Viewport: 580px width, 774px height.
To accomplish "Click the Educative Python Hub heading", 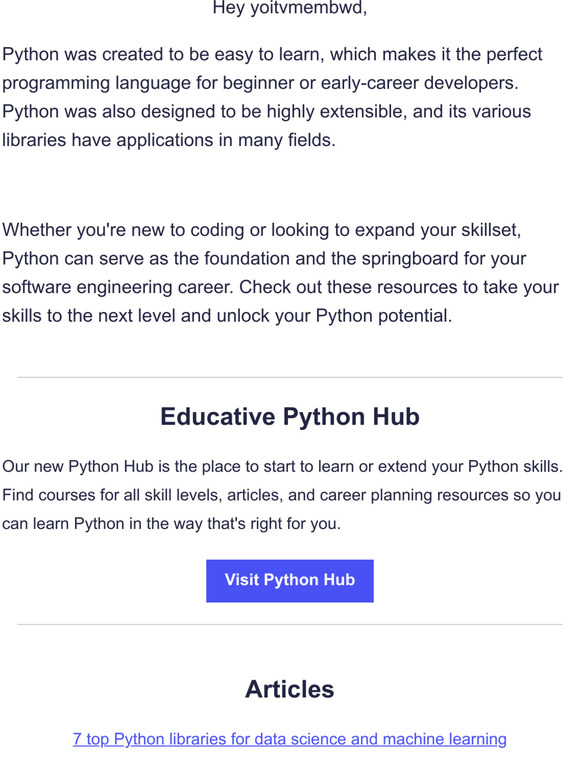I will click(x=290, y=417).
